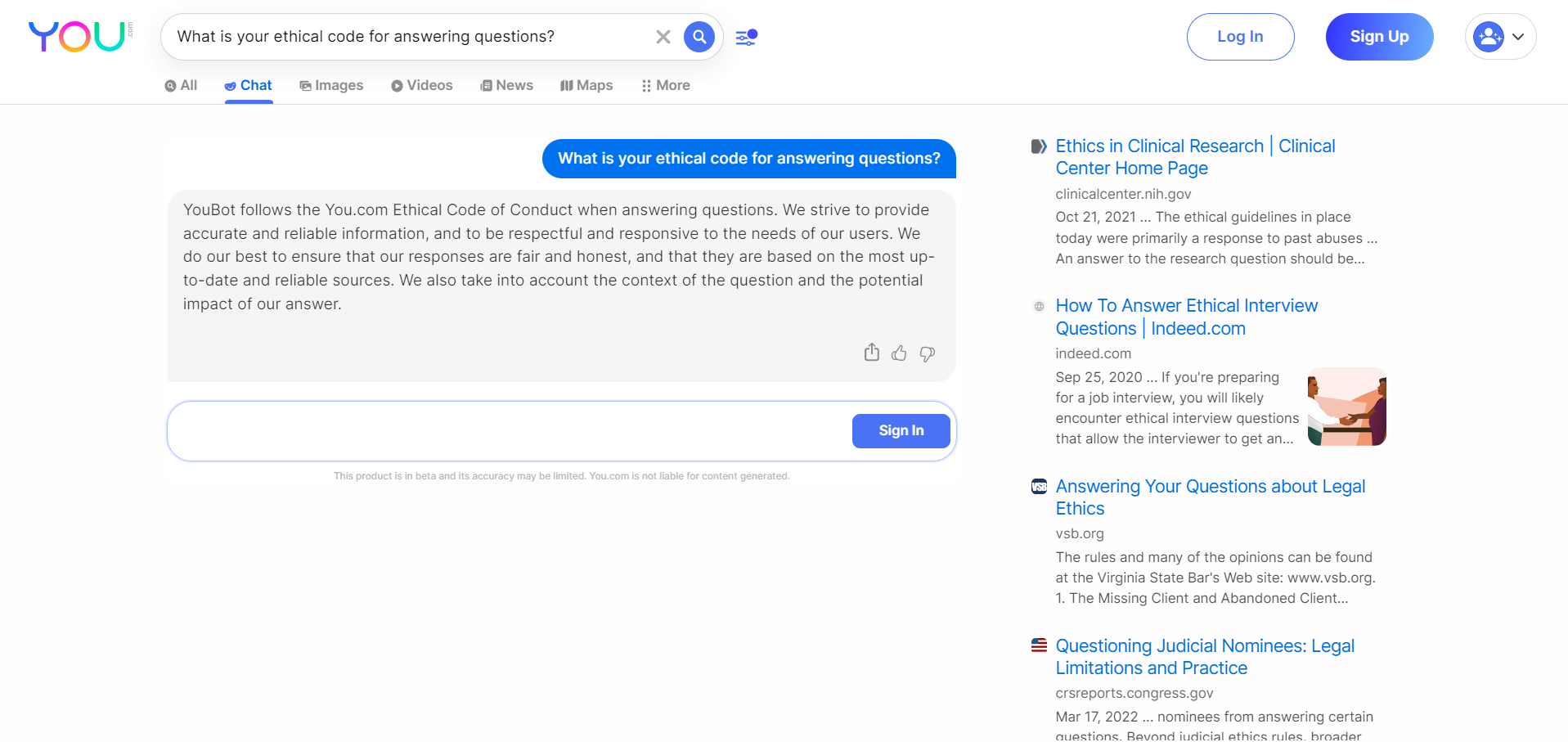The height and width of the screenshot is (742, 1568).
Task: Click the US flag favicon for congress.gov
Action: [x=1039, y=645]
